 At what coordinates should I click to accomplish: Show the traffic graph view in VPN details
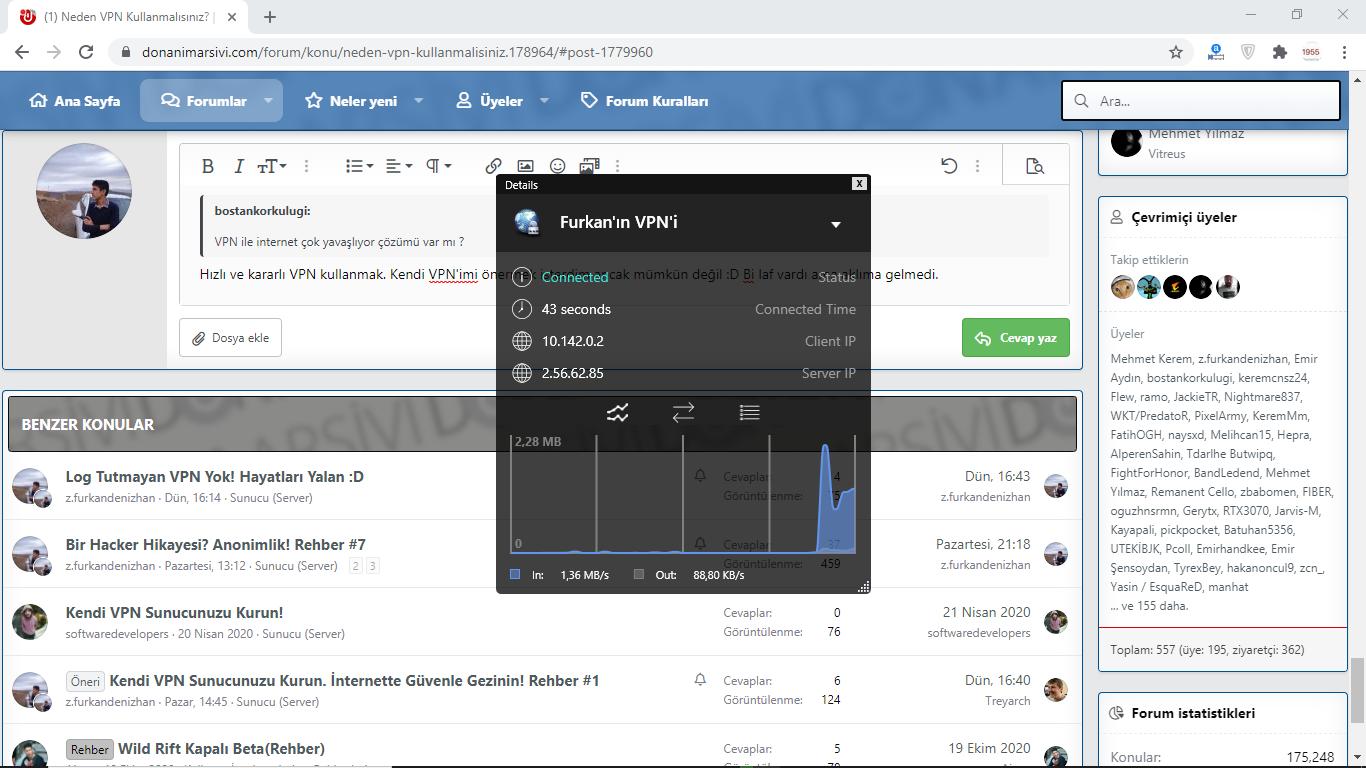click(x=618, y=412)
